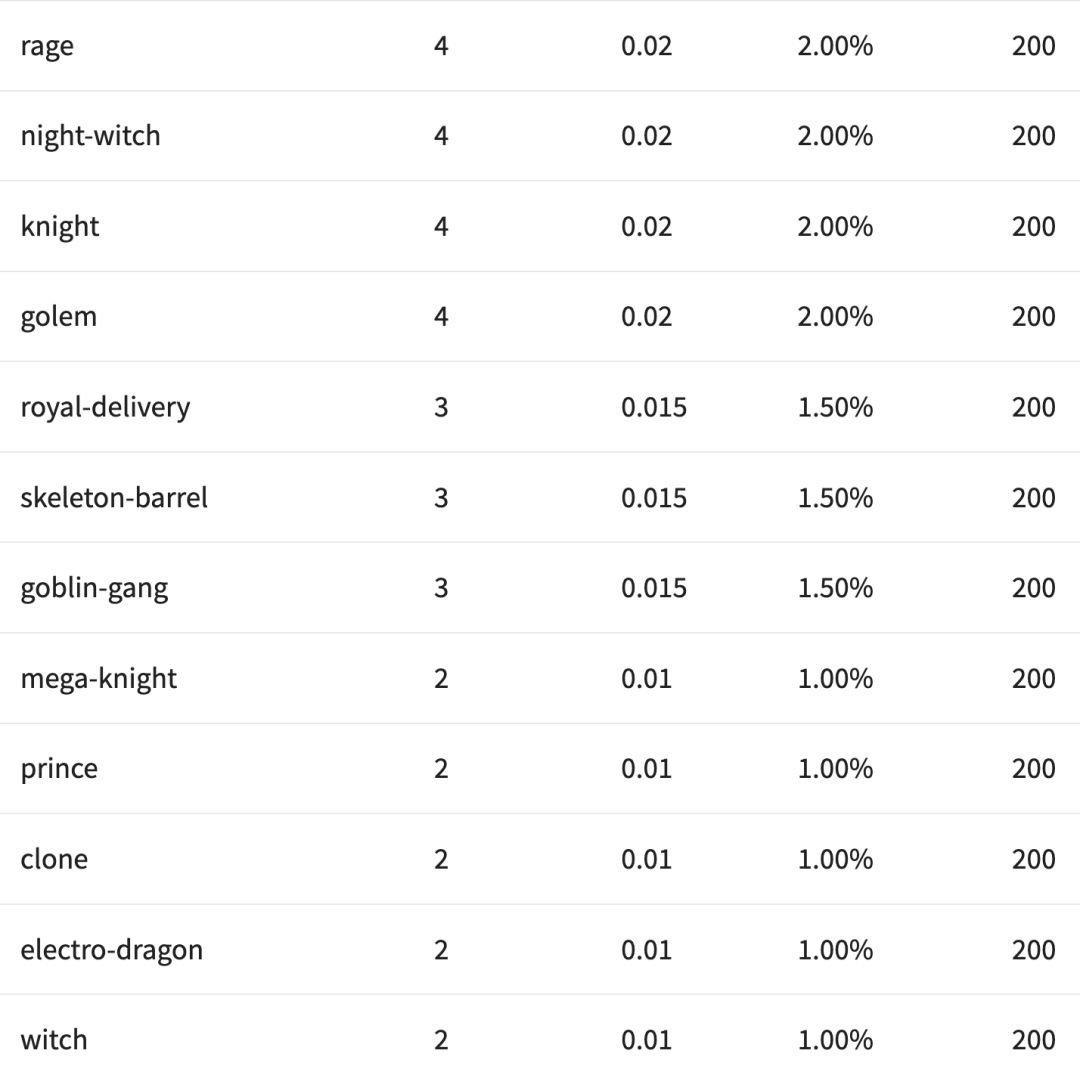Select 1.50% in the skeleton-barrel row

(835, 498)
